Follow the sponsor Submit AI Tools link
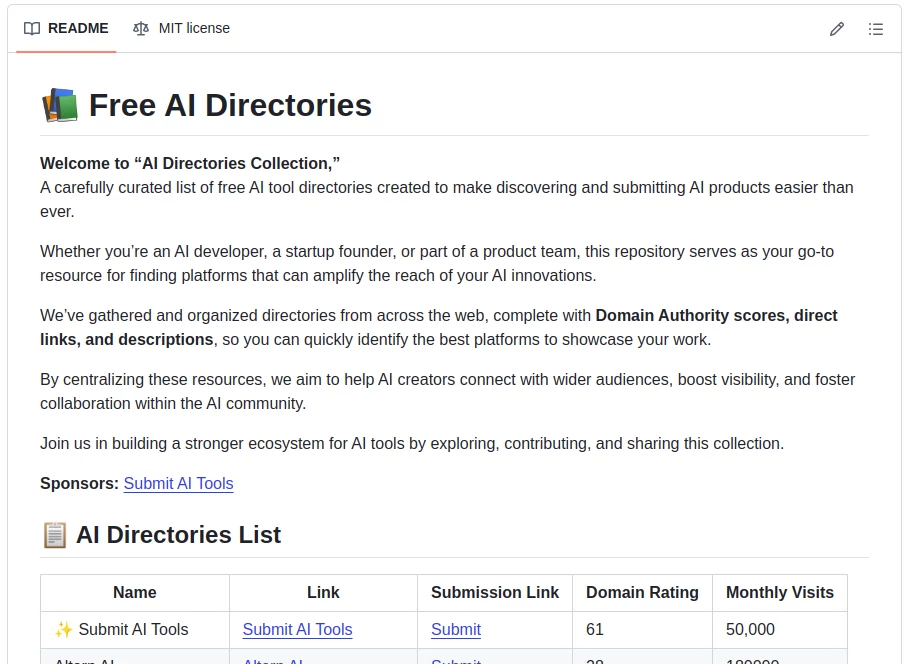914x664 pixels. click(178, 484)
